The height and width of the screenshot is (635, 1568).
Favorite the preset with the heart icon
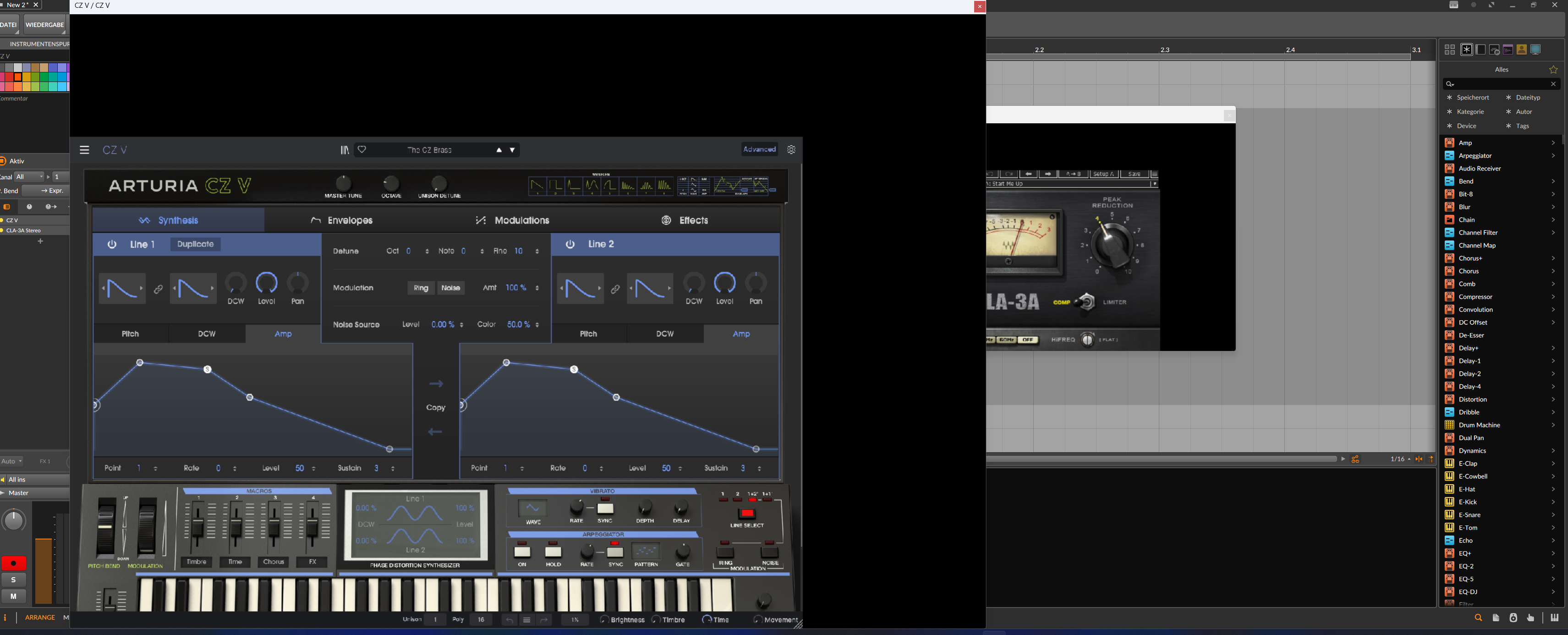point(362,150)
